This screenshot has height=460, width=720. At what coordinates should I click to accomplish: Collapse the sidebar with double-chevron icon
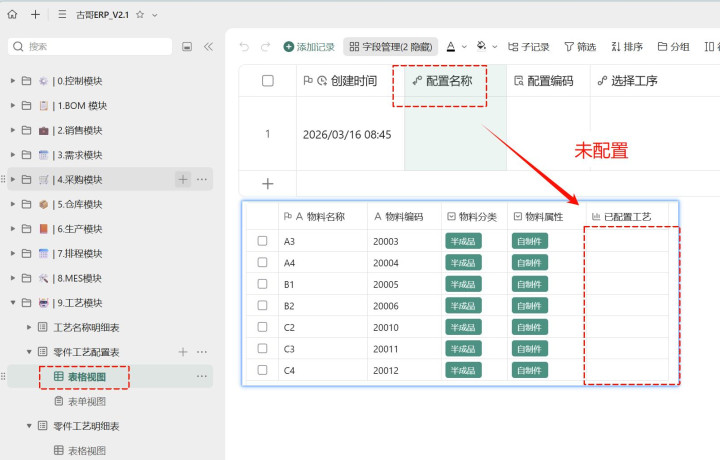[x=208, y=46]
